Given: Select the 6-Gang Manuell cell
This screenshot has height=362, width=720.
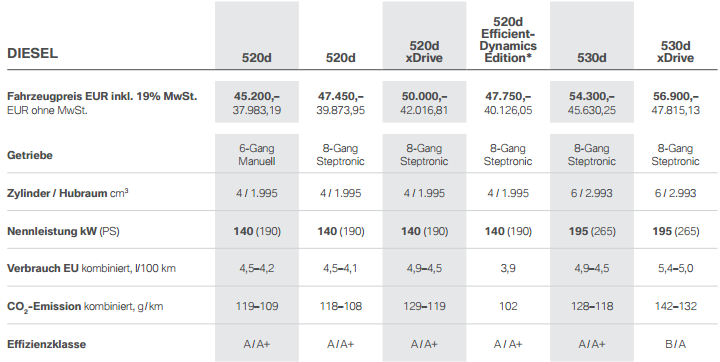Looking at the screenshot, I should pos(257,155).
